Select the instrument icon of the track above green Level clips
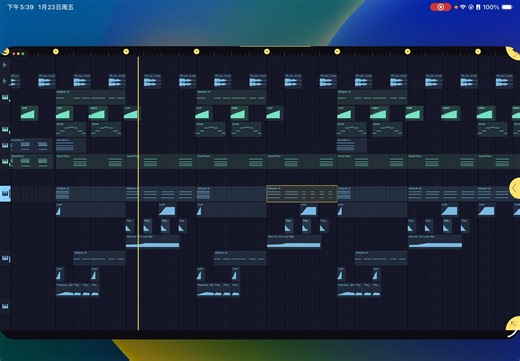Viewport: 520px width, 361px height. tap(5, 97)
